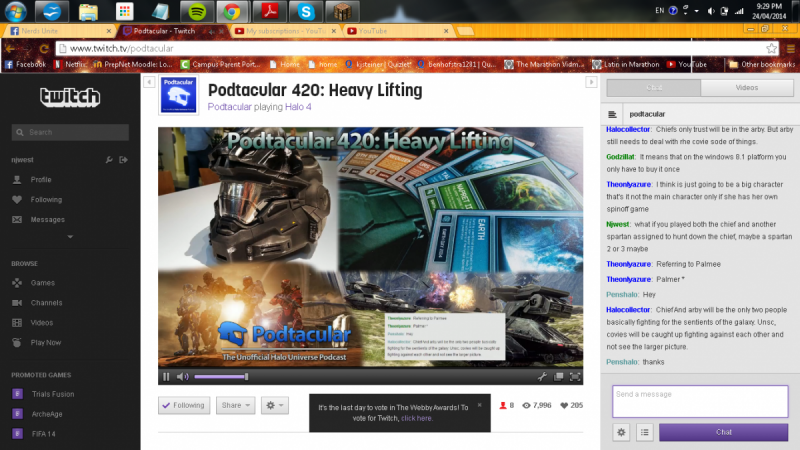
Task: Open video player wrench settings
Action: [x=543, y=377]
